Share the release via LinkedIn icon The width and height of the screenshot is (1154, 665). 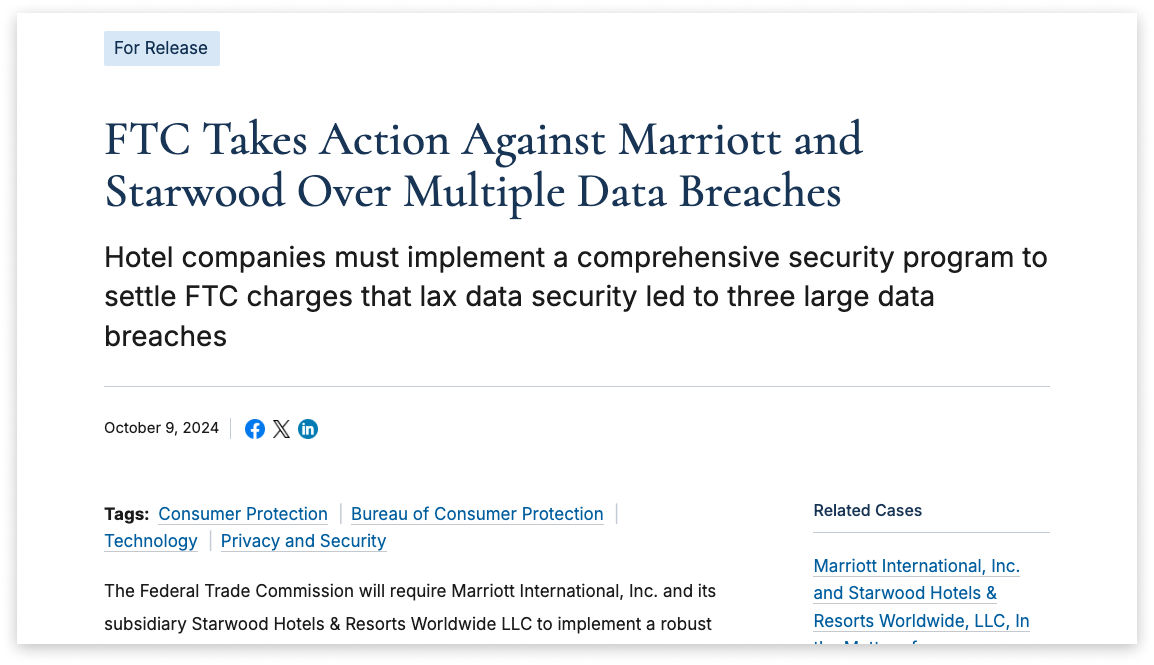coord(308,429)
